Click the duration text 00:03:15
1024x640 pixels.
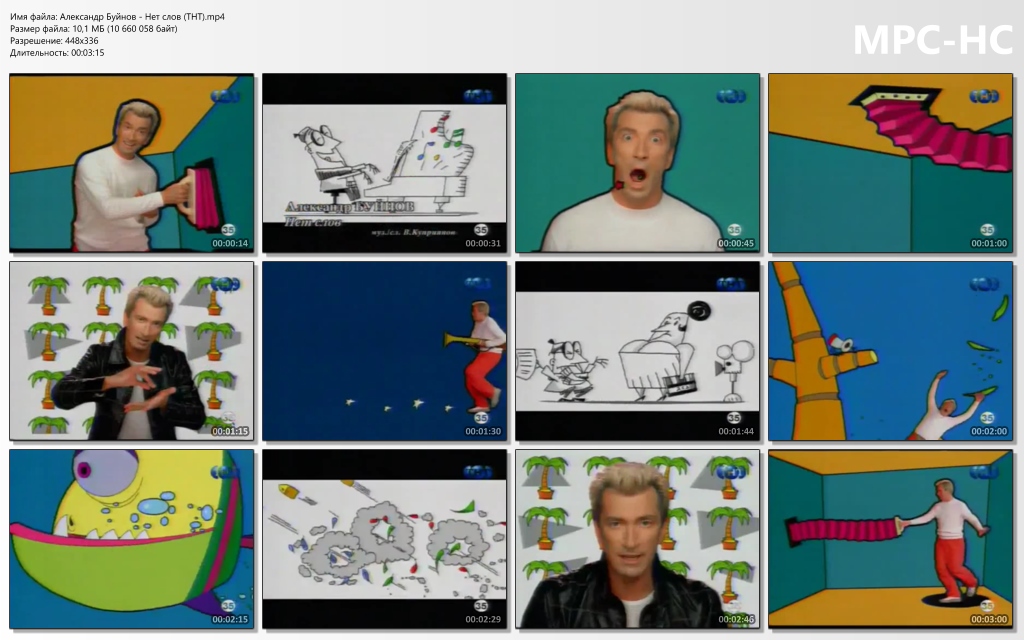[x=88, y=53]
